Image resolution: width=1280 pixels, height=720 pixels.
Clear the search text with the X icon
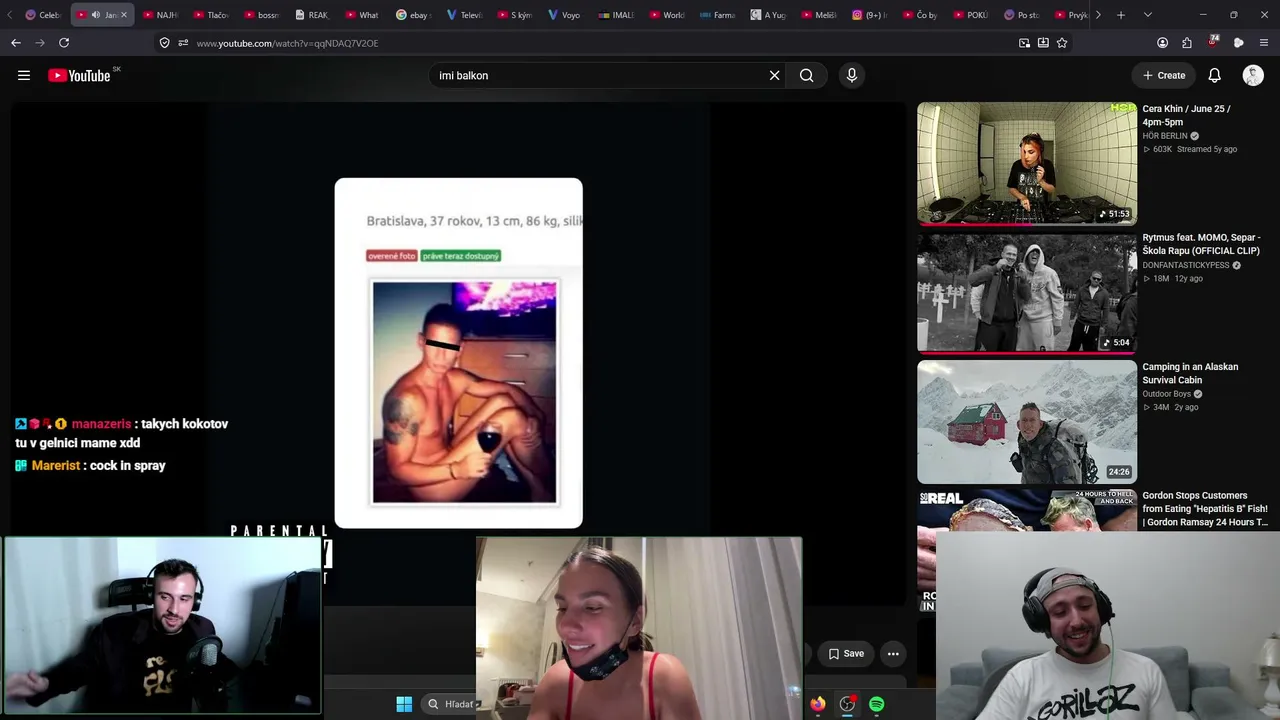pos(774,75)
